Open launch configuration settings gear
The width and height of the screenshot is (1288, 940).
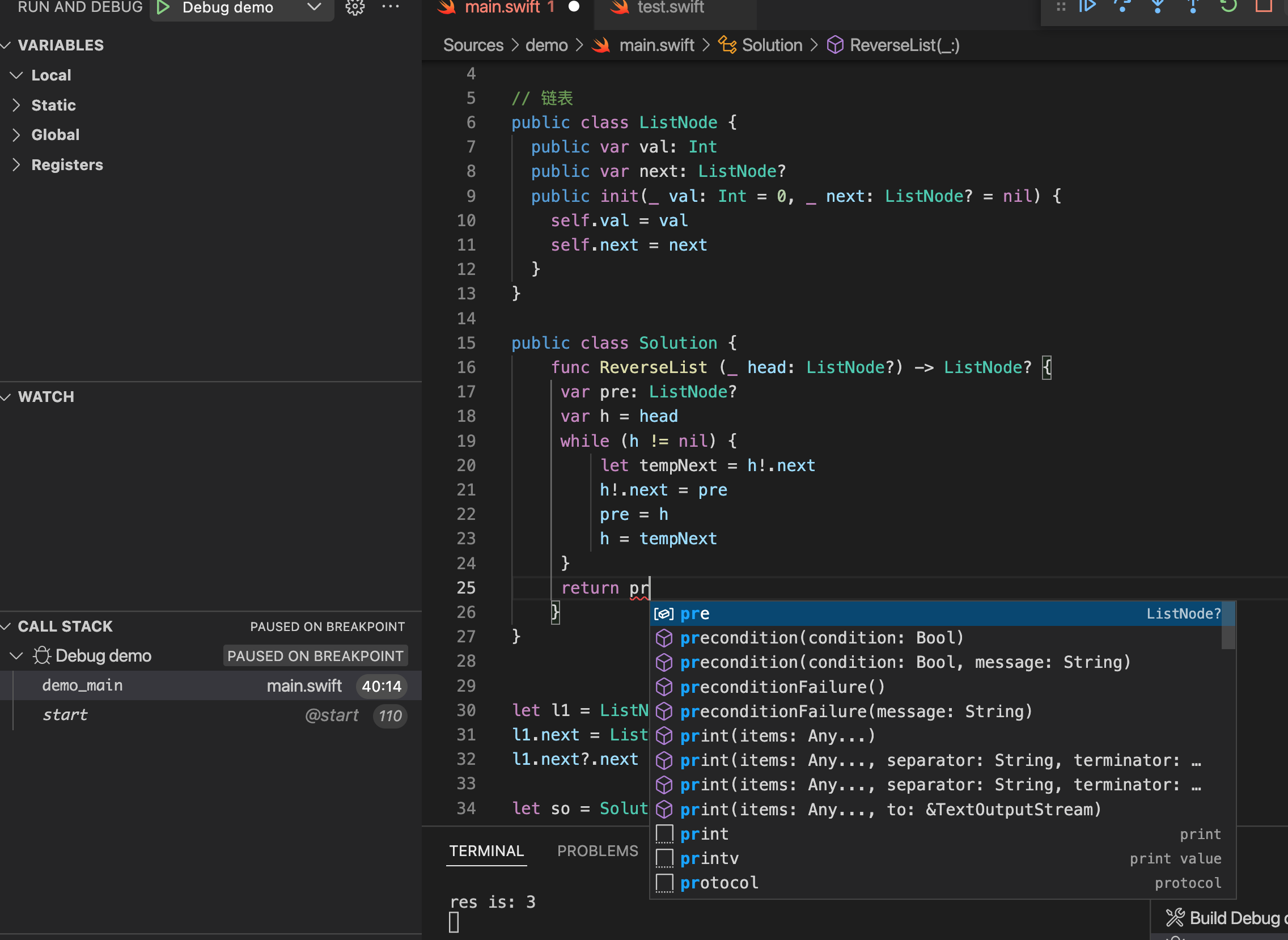click(x=355, y=8)
